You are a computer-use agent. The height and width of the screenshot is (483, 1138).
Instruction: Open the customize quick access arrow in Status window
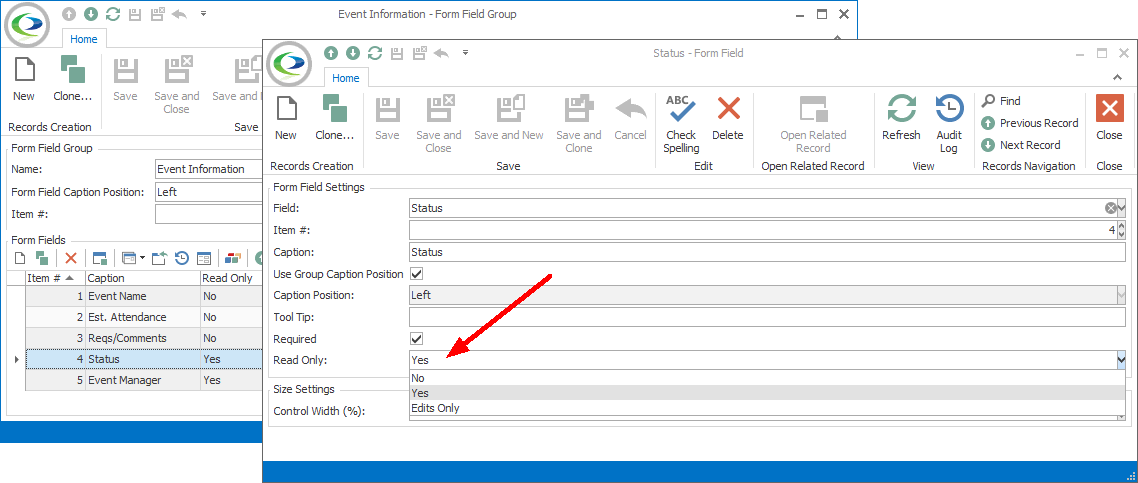(465, 52)
